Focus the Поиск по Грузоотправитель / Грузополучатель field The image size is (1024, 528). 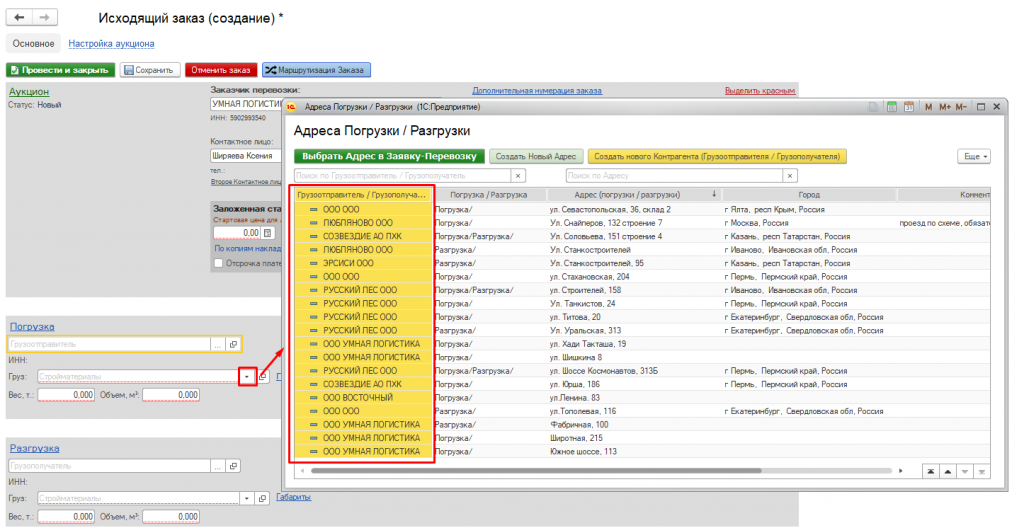click(402, 176)
